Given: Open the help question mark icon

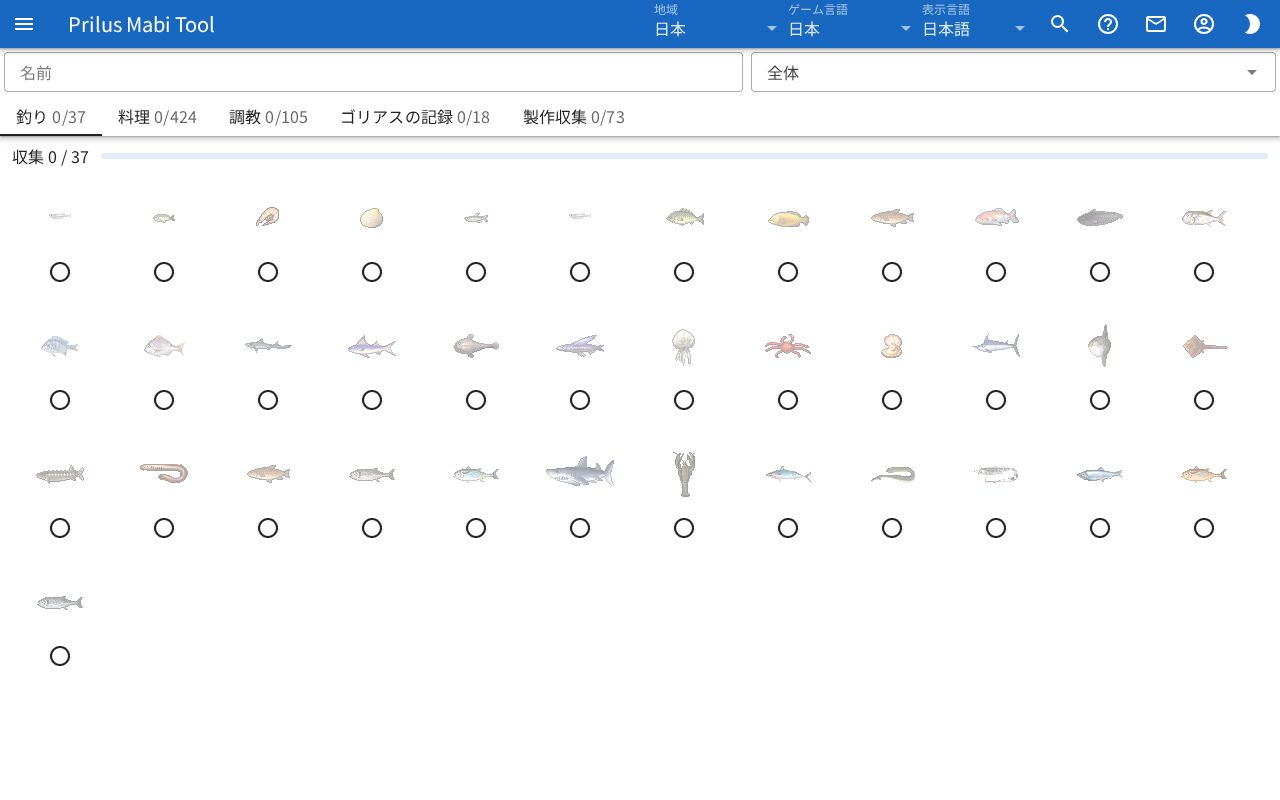Looking at the screenshot, I should (x=1108, y=24).
